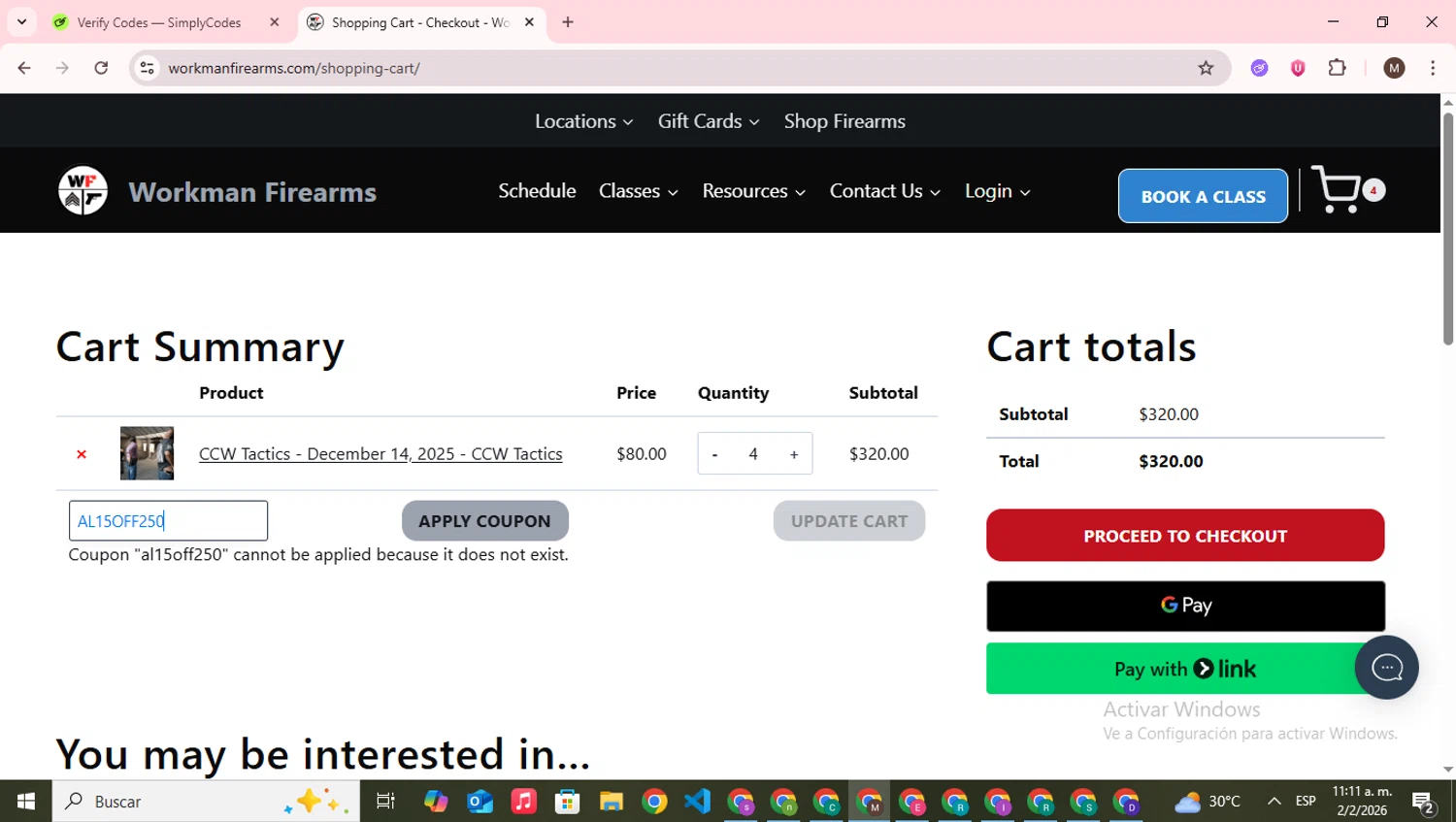Open the purple circular extension icon

tap(1259, 68)
